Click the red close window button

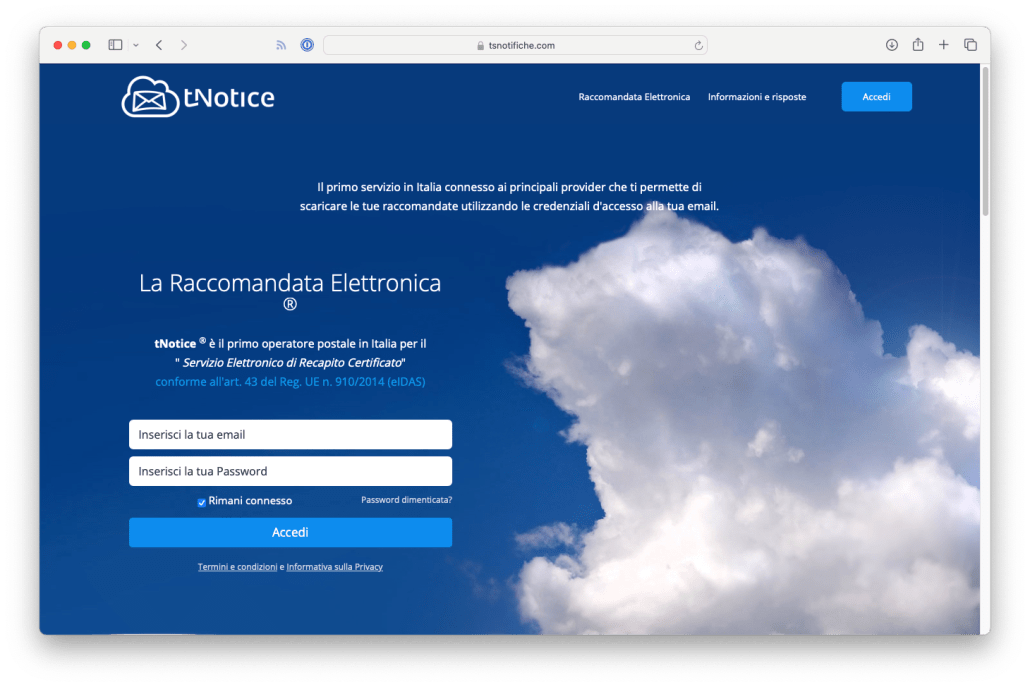tap(58, 45)
